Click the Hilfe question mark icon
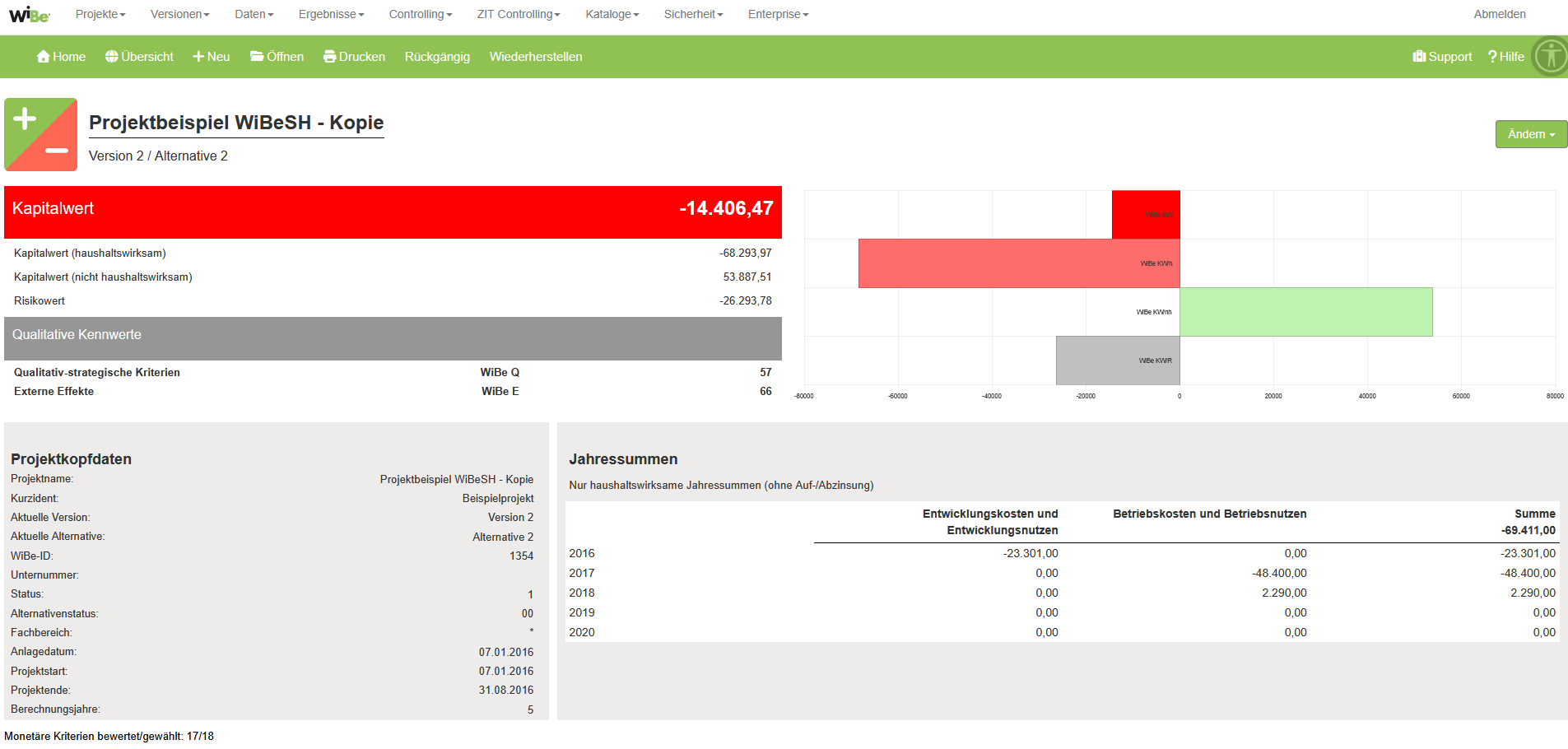 1492,57
